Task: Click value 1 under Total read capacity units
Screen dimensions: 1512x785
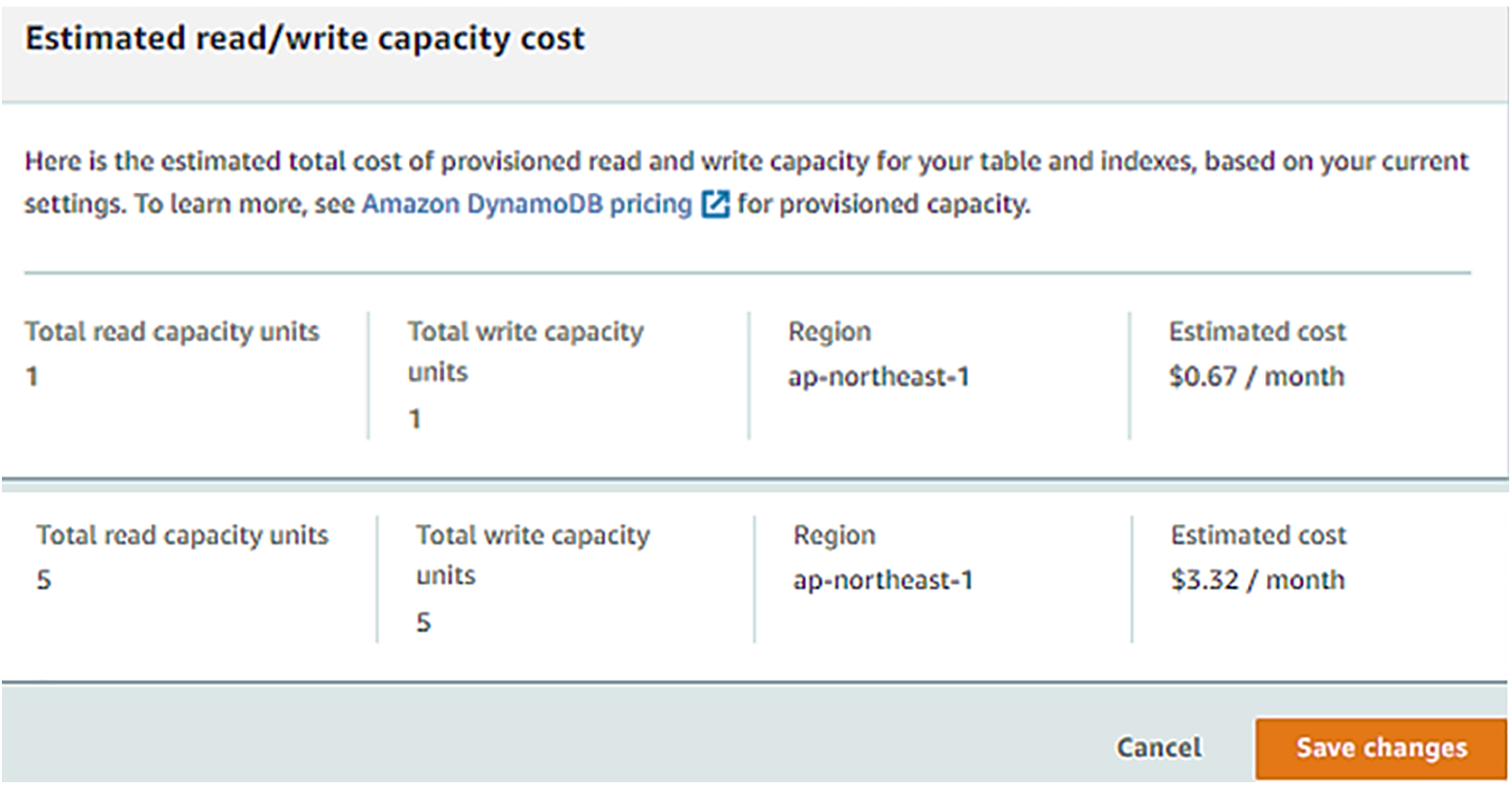Action: [32, 377]
